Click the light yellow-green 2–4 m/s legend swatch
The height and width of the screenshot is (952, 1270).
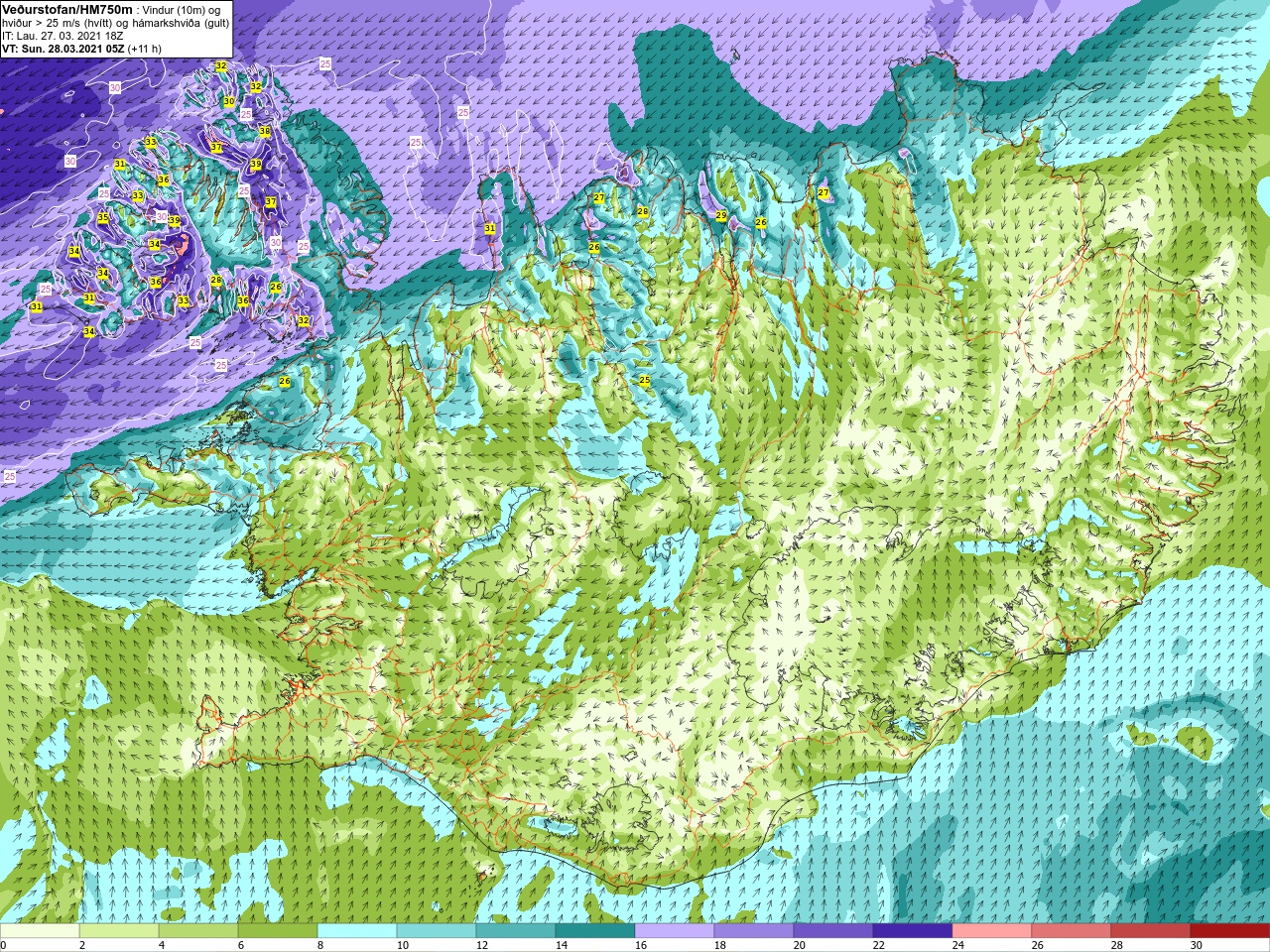point(119,931)
